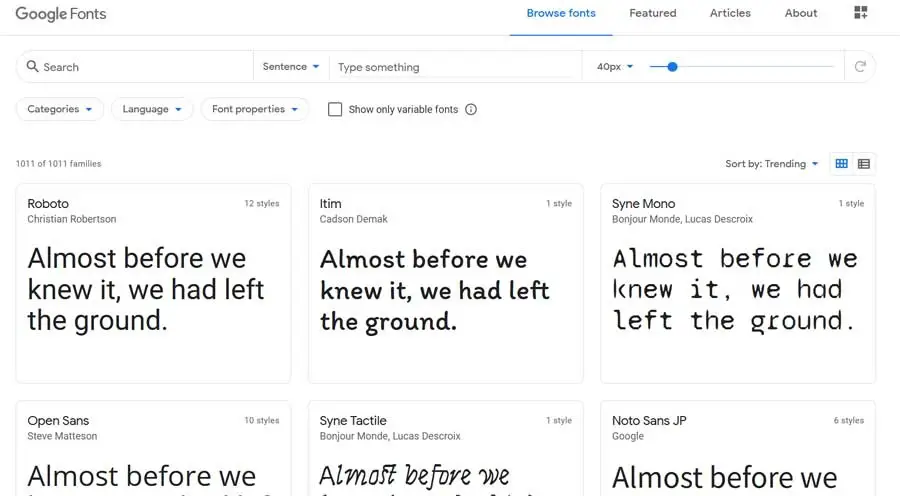
Task: Open the Roboto font card
Action: click(x=153, y=283)
